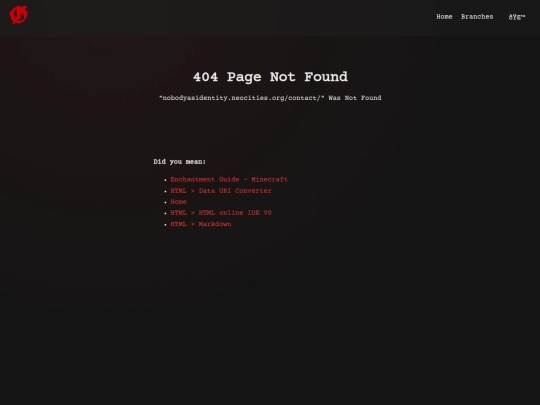540x405 pixels.
Task: Open the Enchantment Guide - Minecraft link
Action: [229, 179]
